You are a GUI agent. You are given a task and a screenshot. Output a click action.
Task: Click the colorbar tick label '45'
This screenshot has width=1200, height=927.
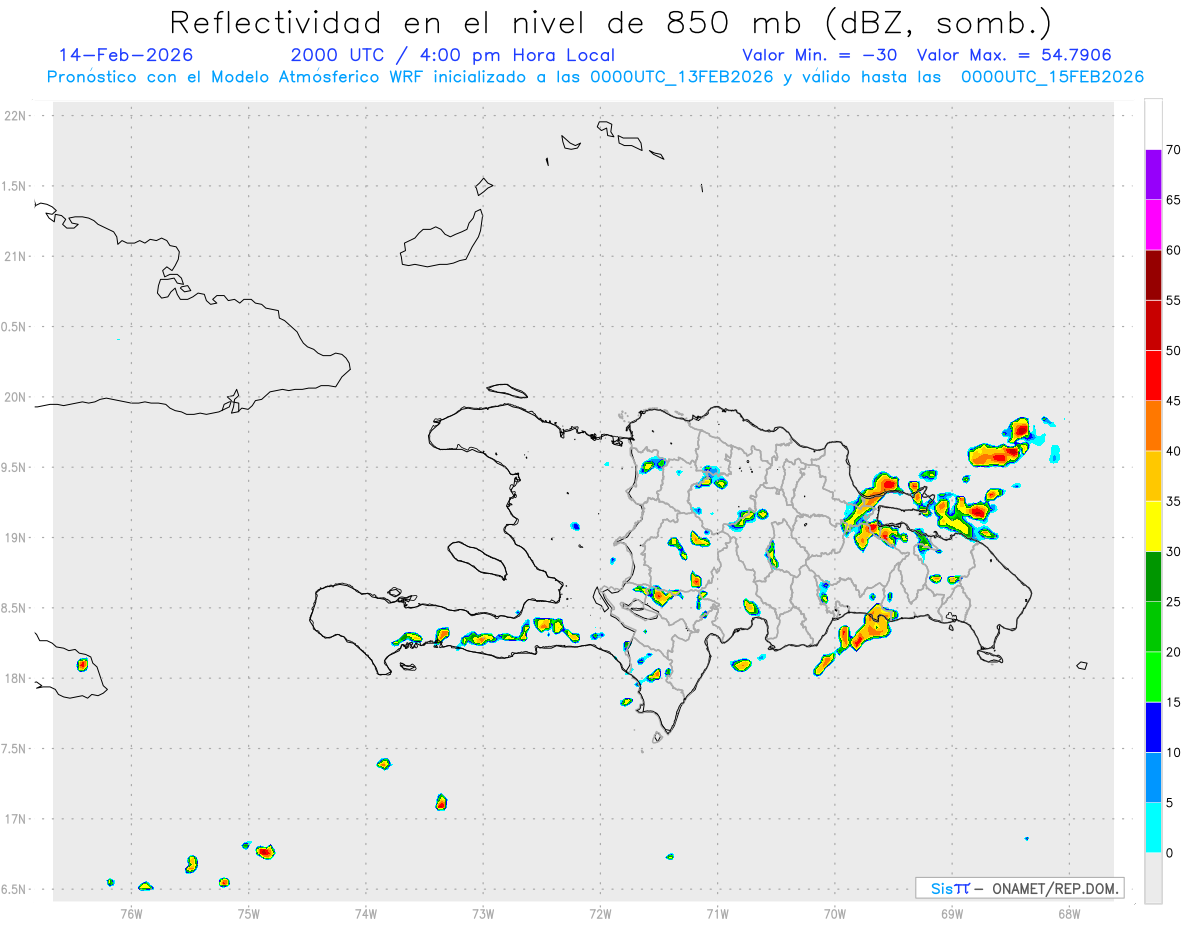click(x=1173, y=401)
